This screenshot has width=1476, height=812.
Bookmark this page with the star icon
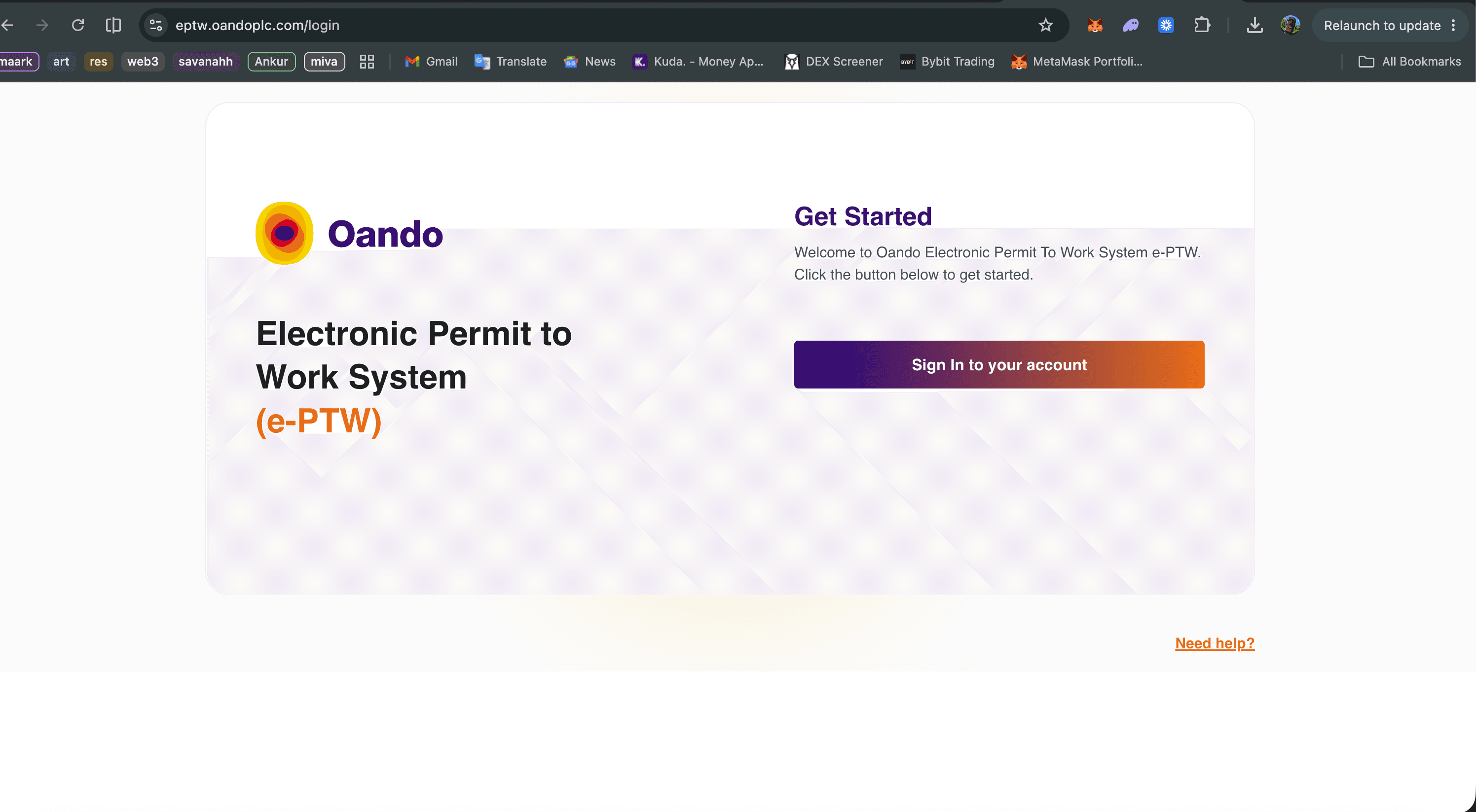1046,25
